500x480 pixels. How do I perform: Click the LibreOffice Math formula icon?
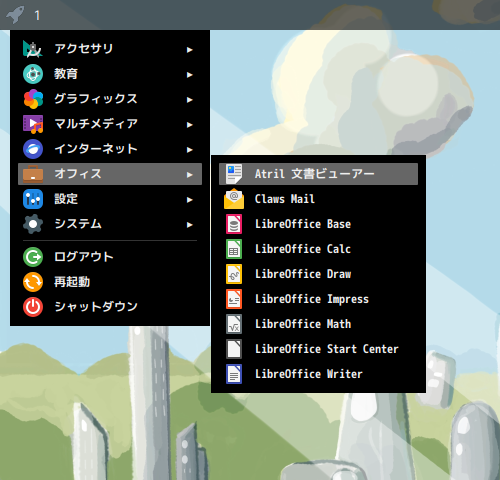[x=234, y=324]
